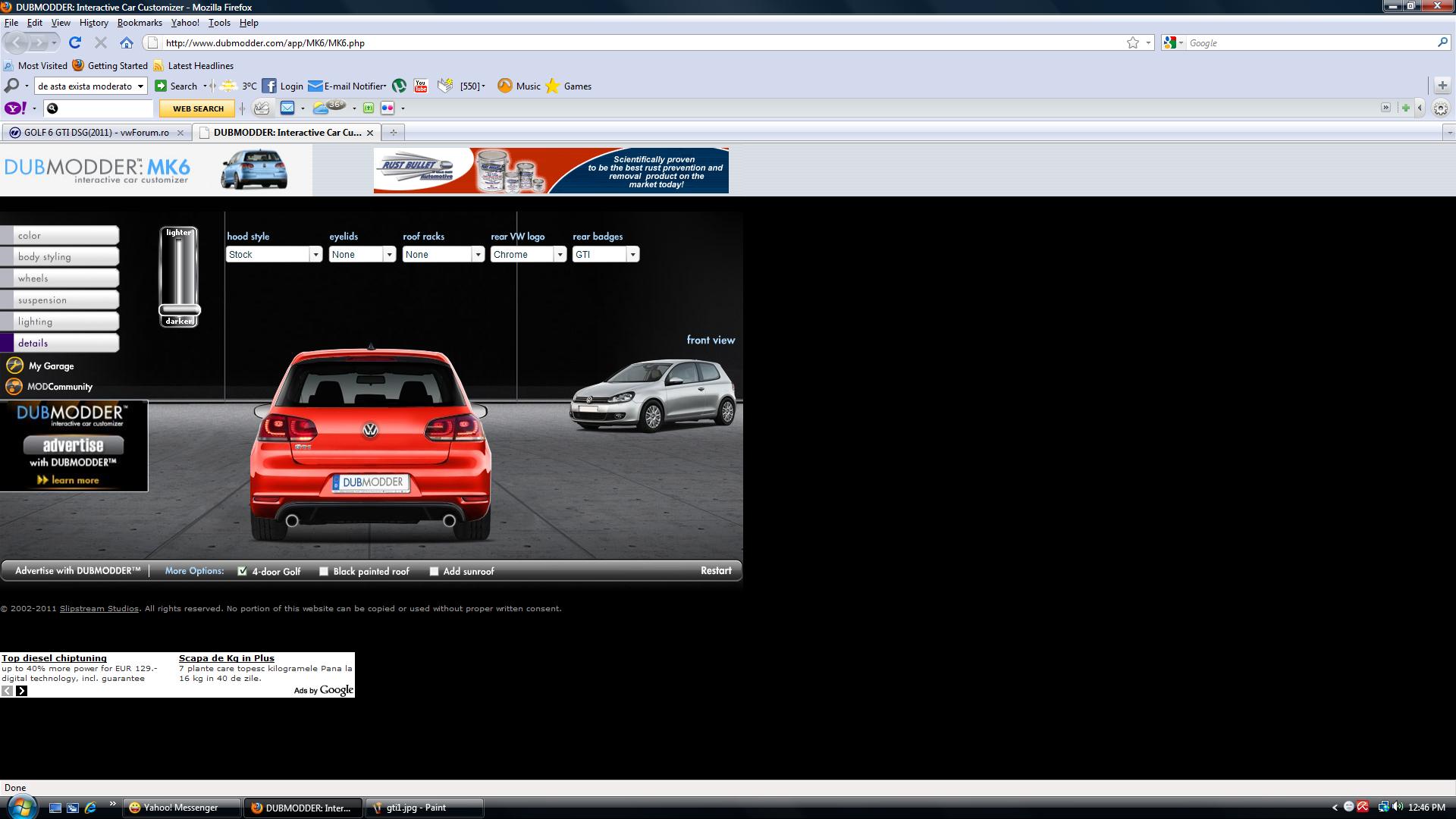Select the body styling menu item
Viewport: 1456px width, 819px height.
60,257
